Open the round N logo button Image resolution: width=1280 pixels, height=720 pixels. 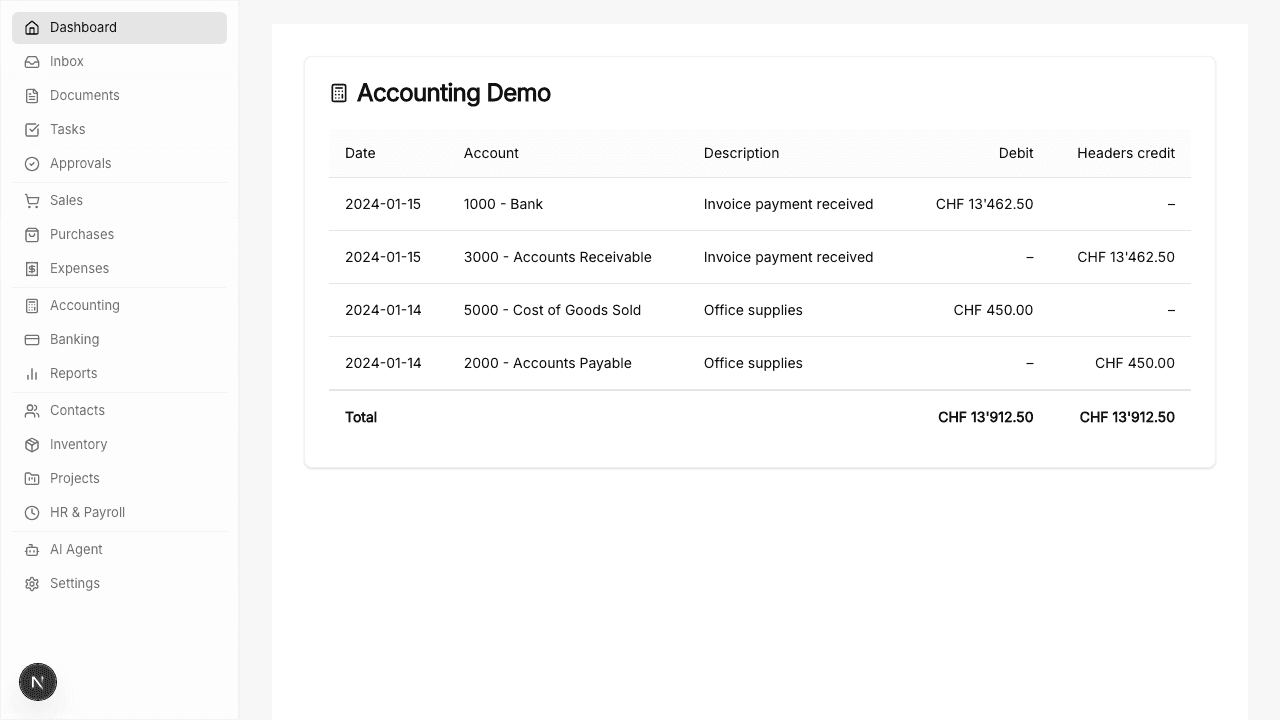click(38, 683)
